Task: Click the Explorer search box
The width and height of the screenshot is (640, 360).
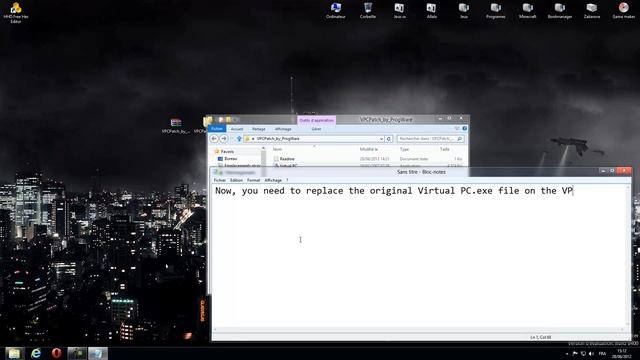Action: point(430,139)
